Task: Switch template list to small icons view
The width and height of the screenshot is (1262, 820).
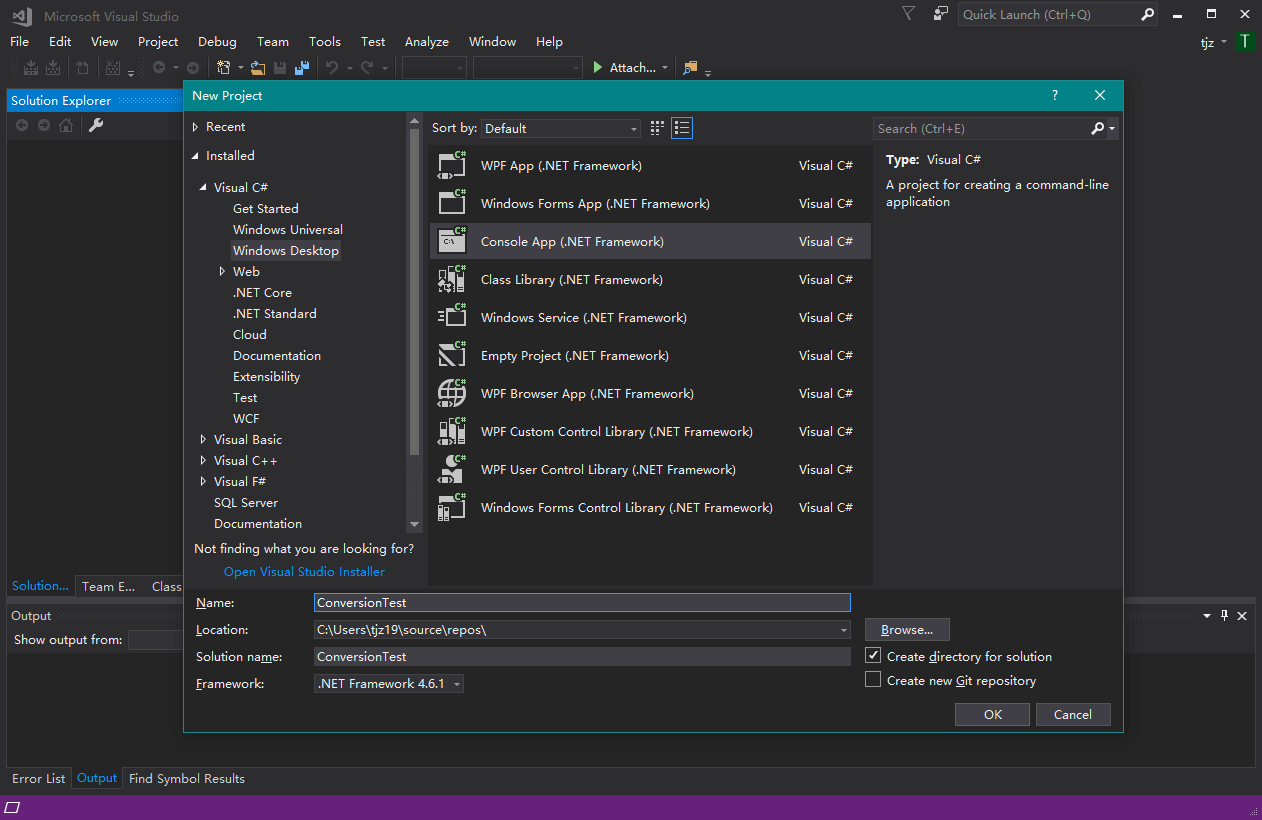Action: 657,128
